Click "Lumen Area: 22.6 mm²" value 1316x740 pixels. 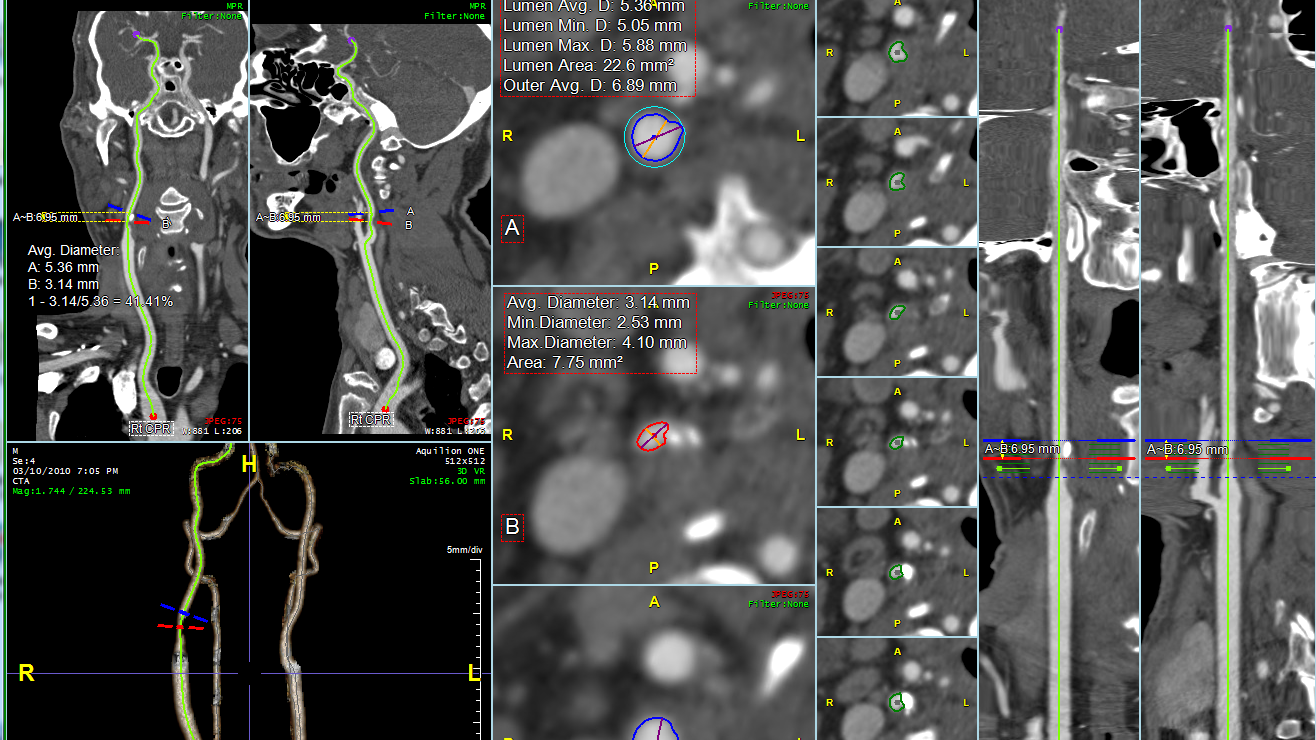pyautogui.click(x=588, y=65)
